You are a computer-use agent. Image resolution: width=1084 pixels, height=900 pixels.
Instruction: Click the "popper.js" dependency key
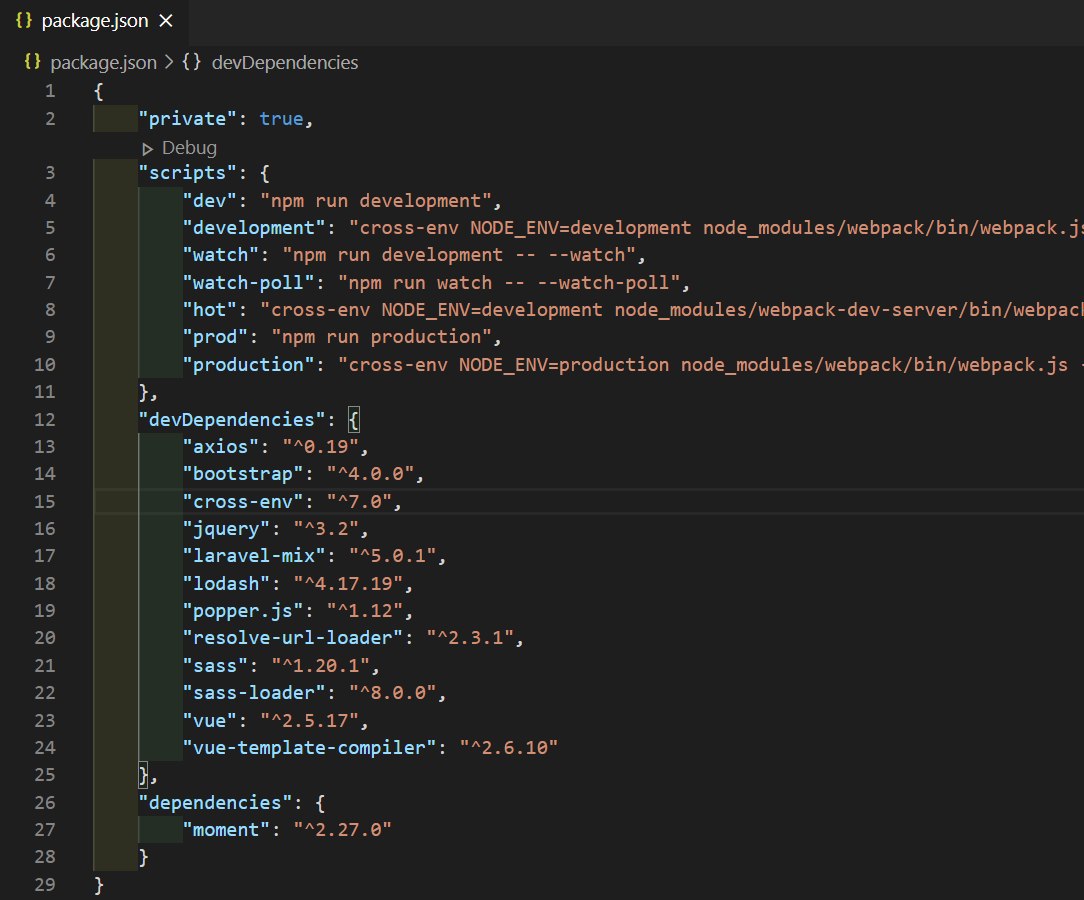tap(243, 611)
